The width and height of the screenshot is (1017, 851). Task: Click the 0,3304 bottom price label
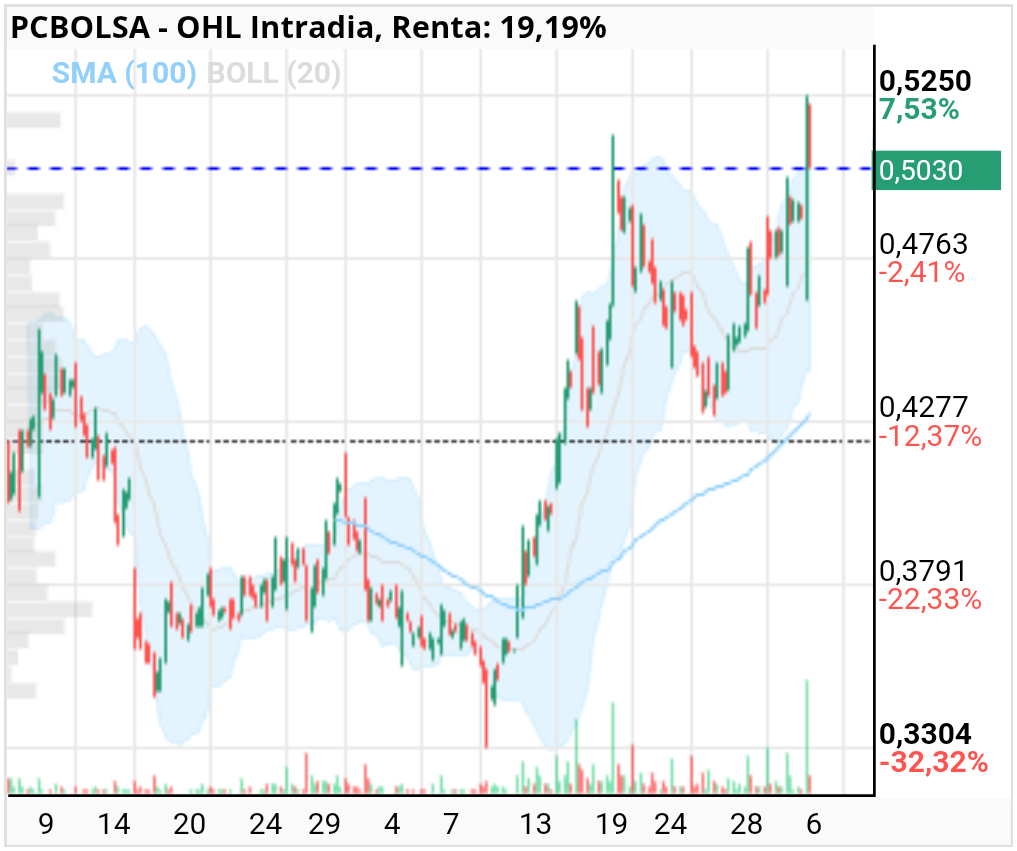coord(925,734)
